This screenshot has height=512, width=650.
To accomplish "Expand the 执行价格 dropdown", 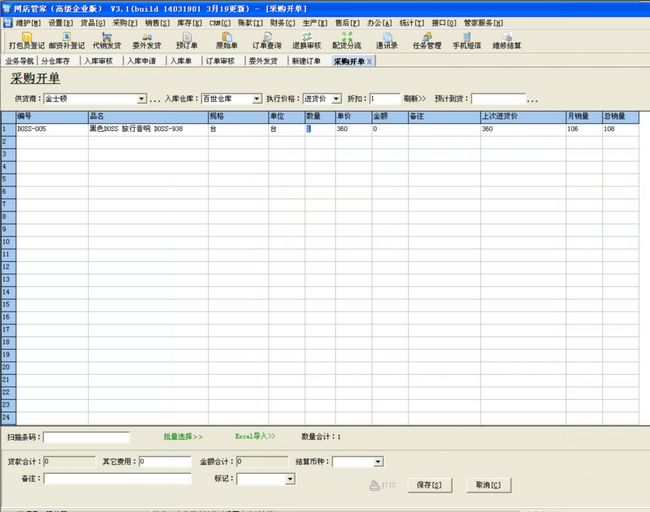I will click(x=337, y=99).
